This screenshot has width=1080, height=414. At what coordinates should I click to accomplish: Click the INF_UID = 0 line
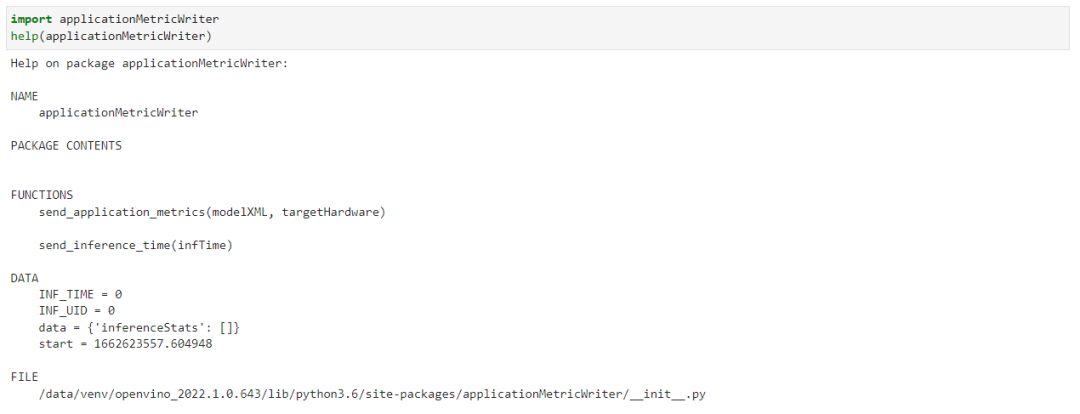coord(76,311)
